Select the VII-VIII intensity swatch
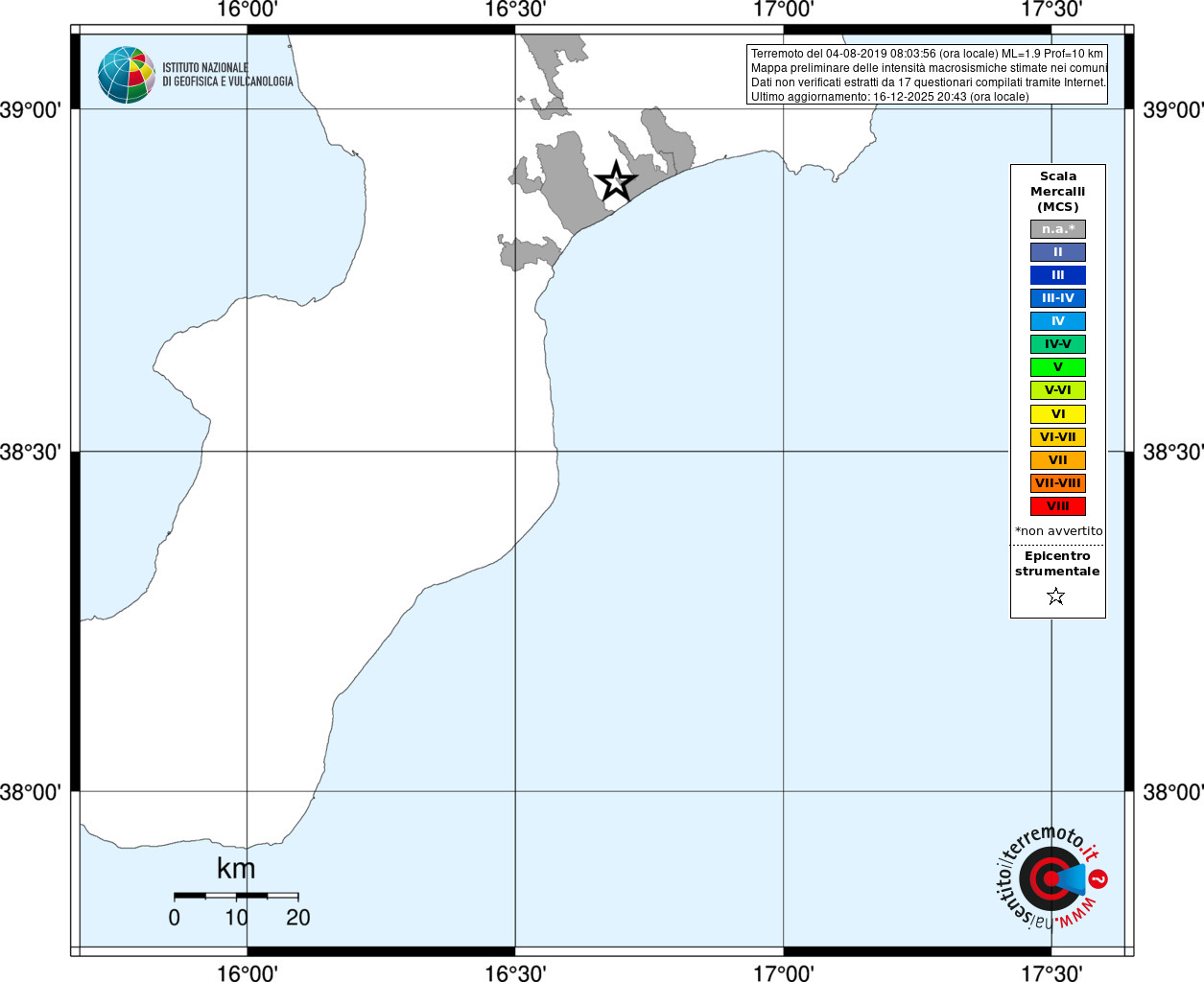 [x=1058, y=483]
